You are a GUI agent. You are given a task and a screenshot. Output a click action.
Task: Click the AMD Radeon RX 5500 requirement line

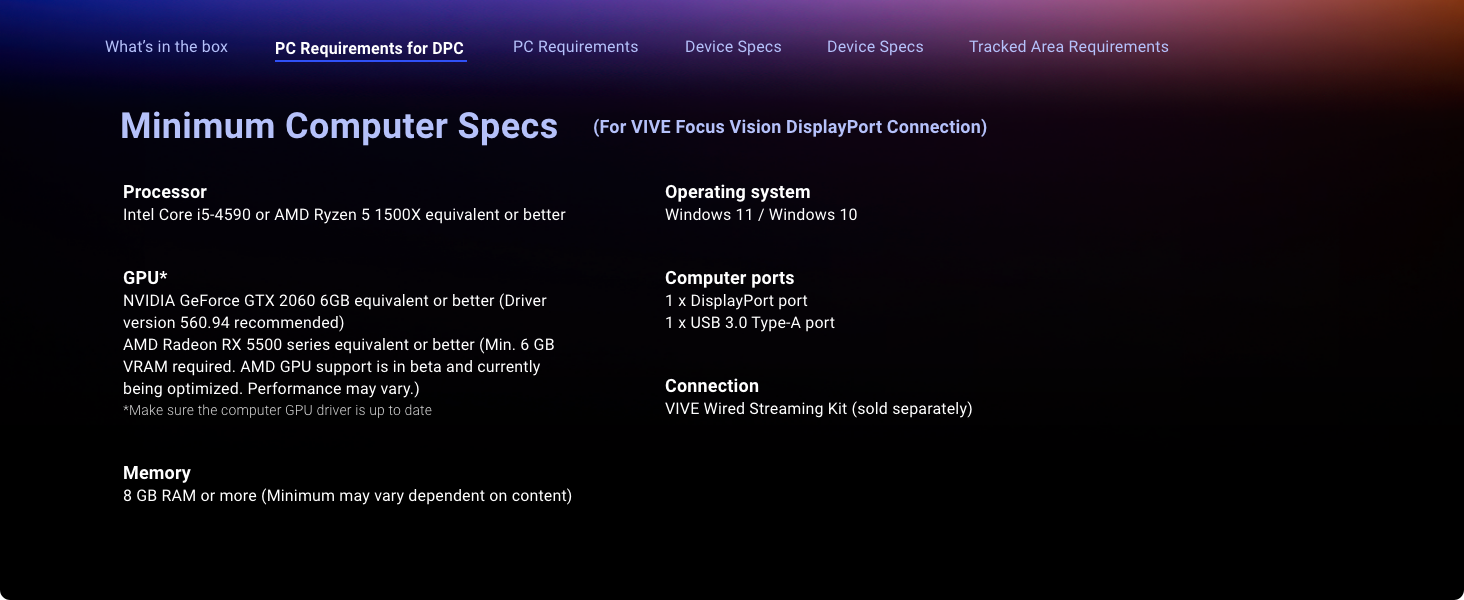(x=339, y=366)
